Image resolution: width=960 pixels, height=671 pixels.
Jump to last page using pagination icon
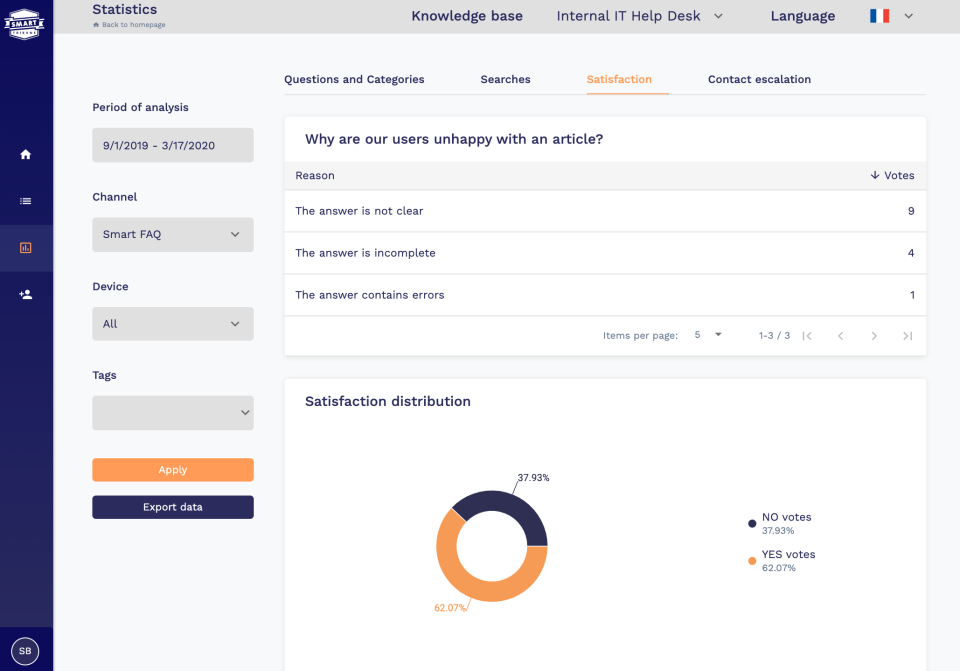coord(907,336)
